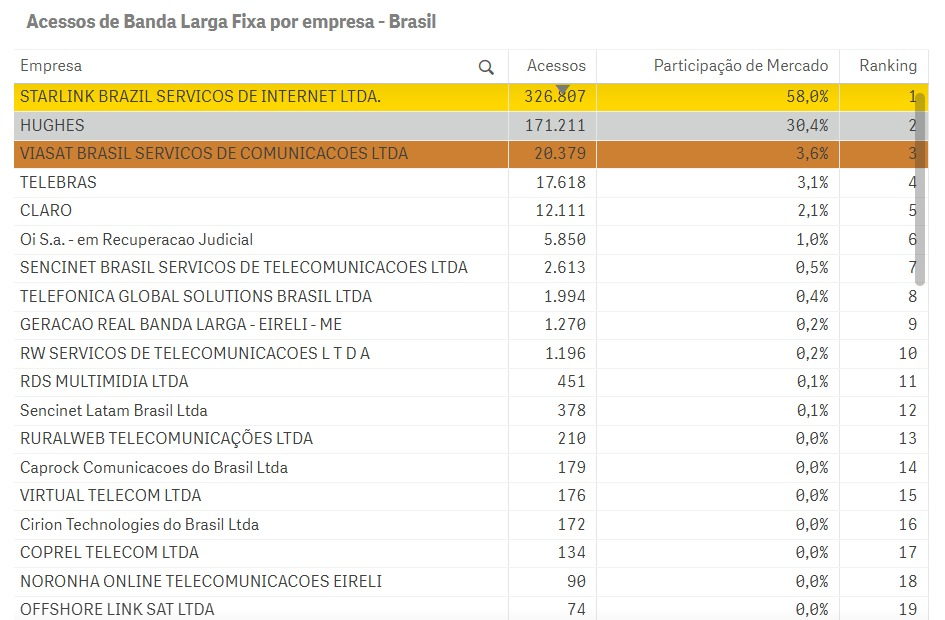The image size is (945, 620).
Task: Select the orange VIASAT BRASIL row
Action: [214, 154]
